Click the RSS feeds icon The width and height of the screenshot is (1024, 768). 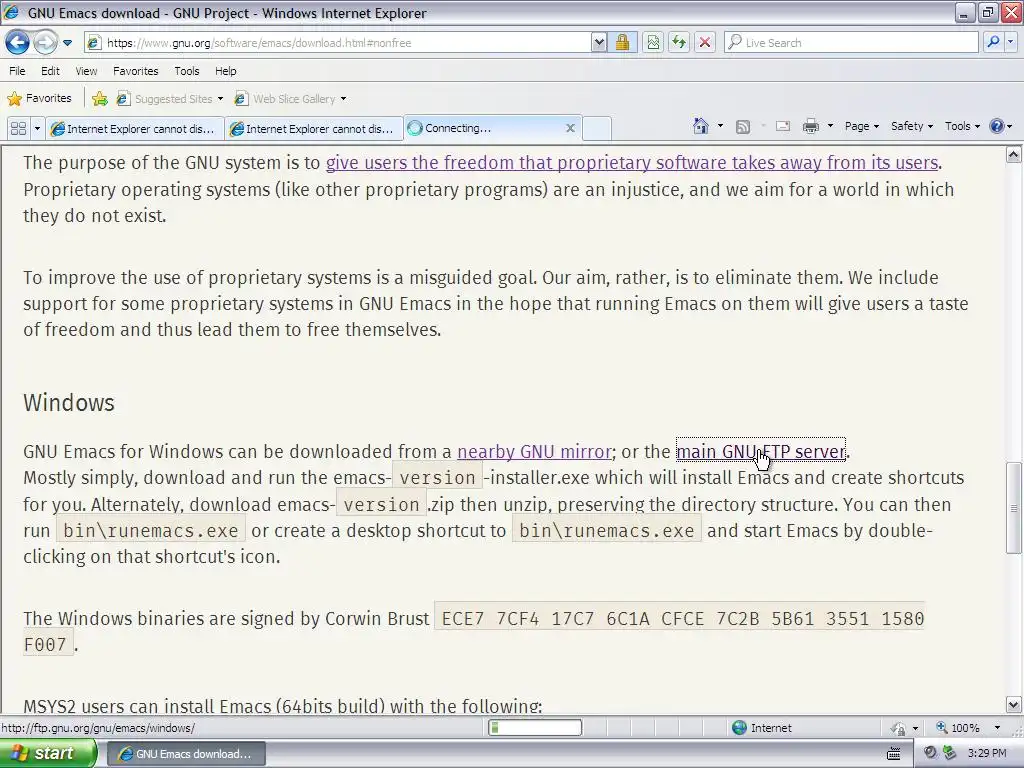743,127
